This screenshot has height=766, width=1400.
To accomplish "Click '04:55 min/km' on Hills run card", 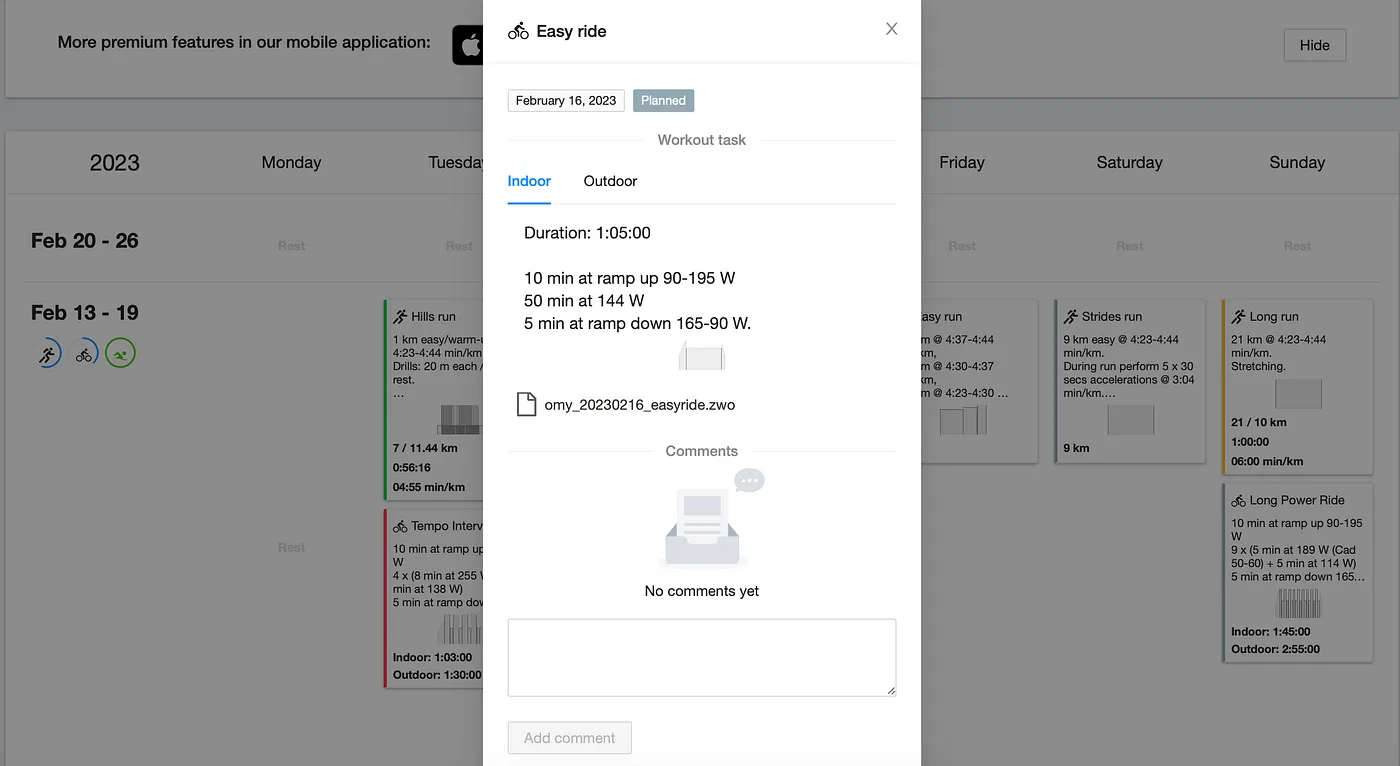I will (429, 487).
